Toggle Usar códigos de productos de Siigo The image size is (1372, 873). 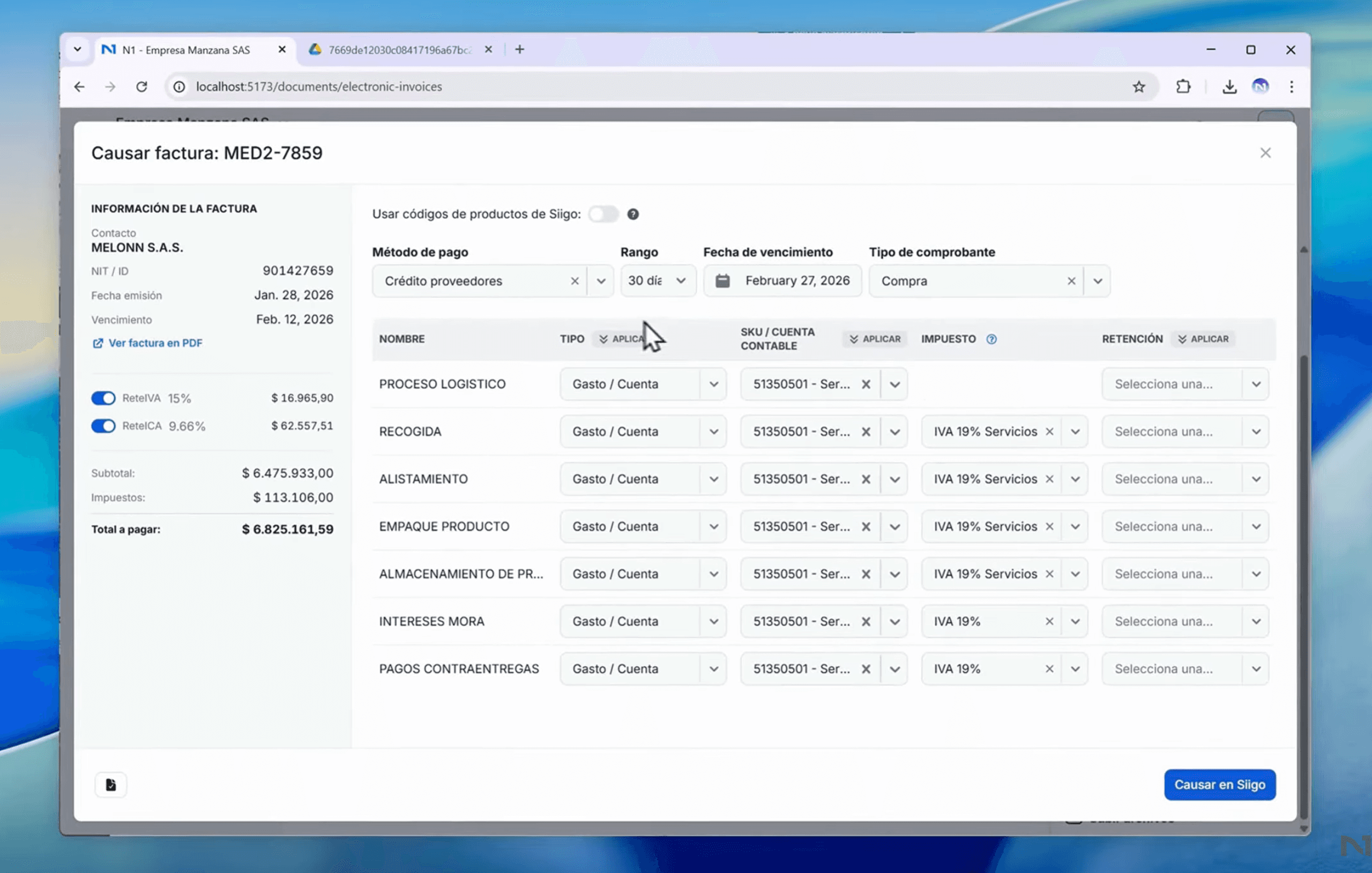click(x=603, y=214)
